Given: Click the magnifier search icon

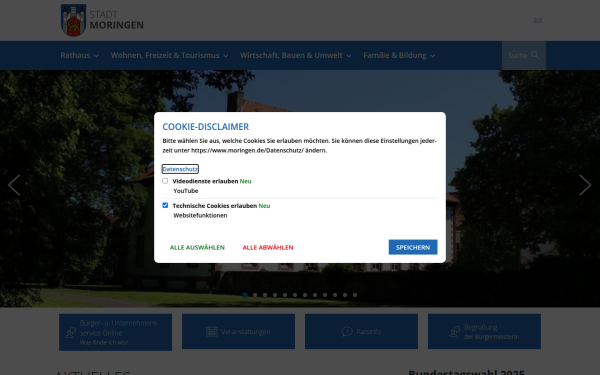Looking at the screenshot, I should pos(535,55).
